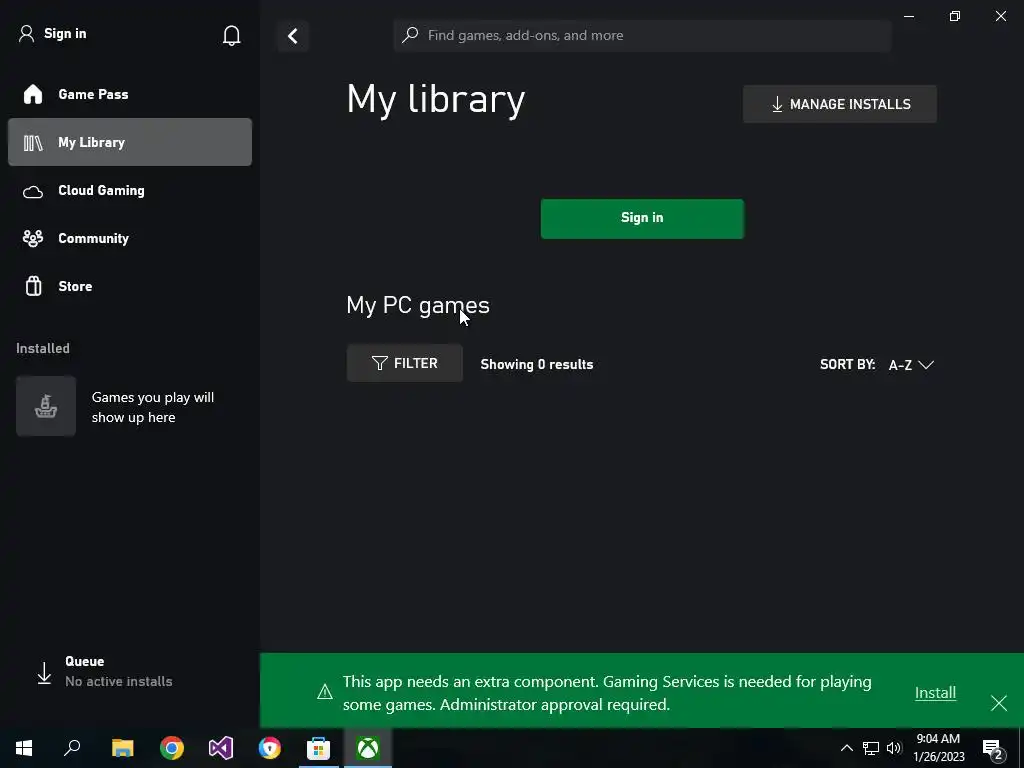Click the Community people icon

click(33, 238)
